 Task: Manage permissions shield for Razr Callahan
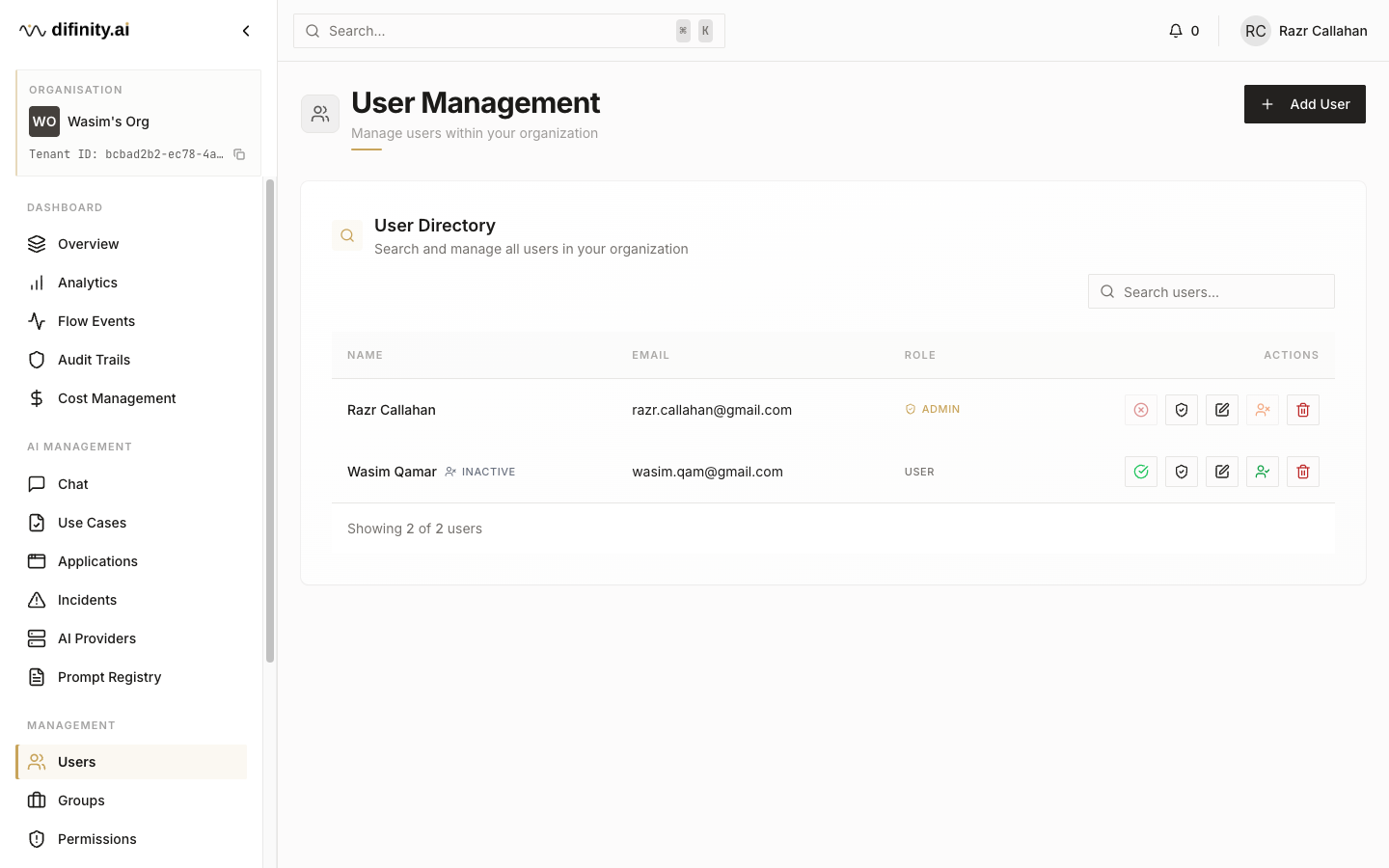[1182, 410]
